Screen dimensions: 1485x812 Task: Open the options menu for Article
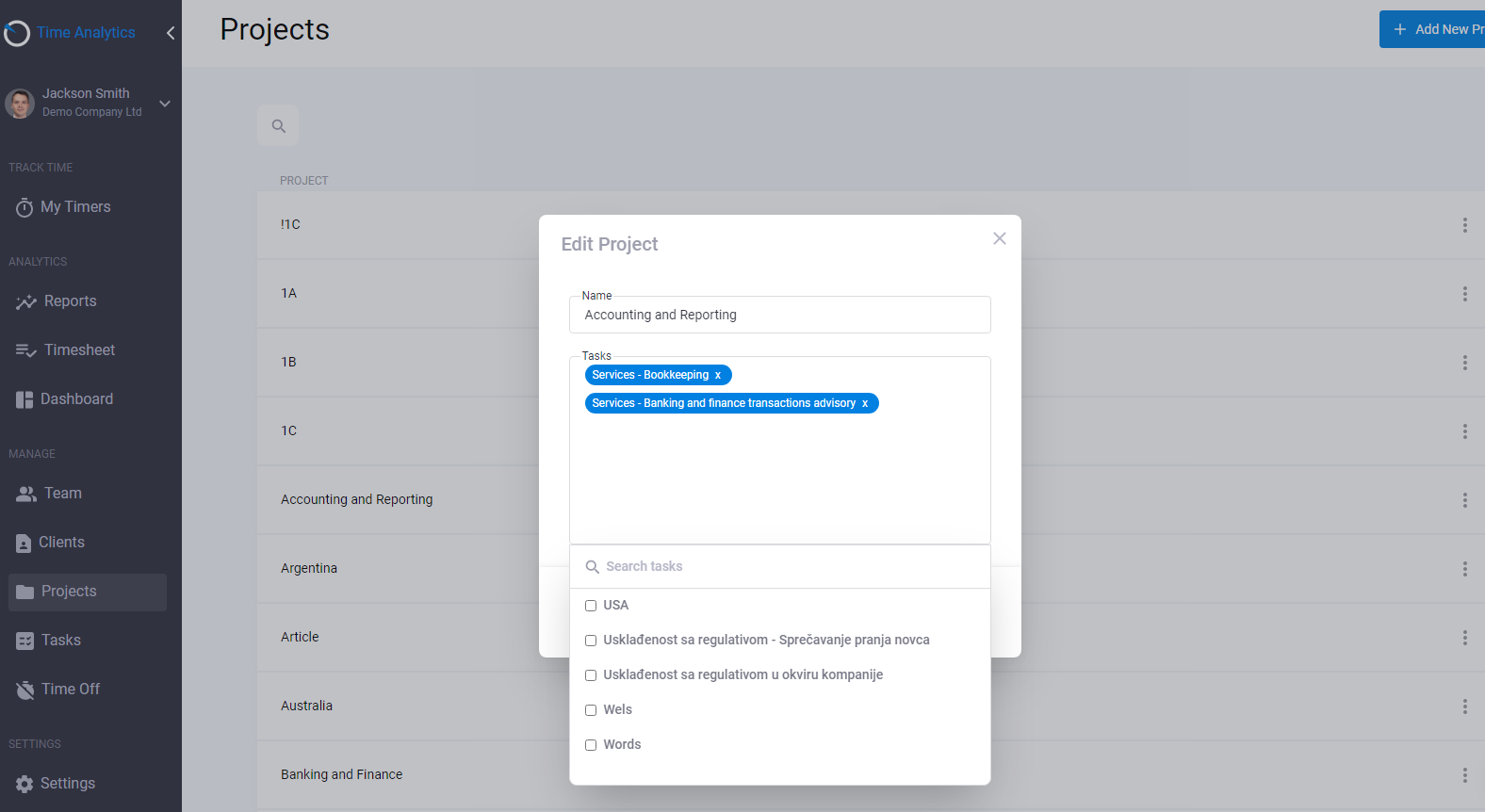click(1464, 638)
